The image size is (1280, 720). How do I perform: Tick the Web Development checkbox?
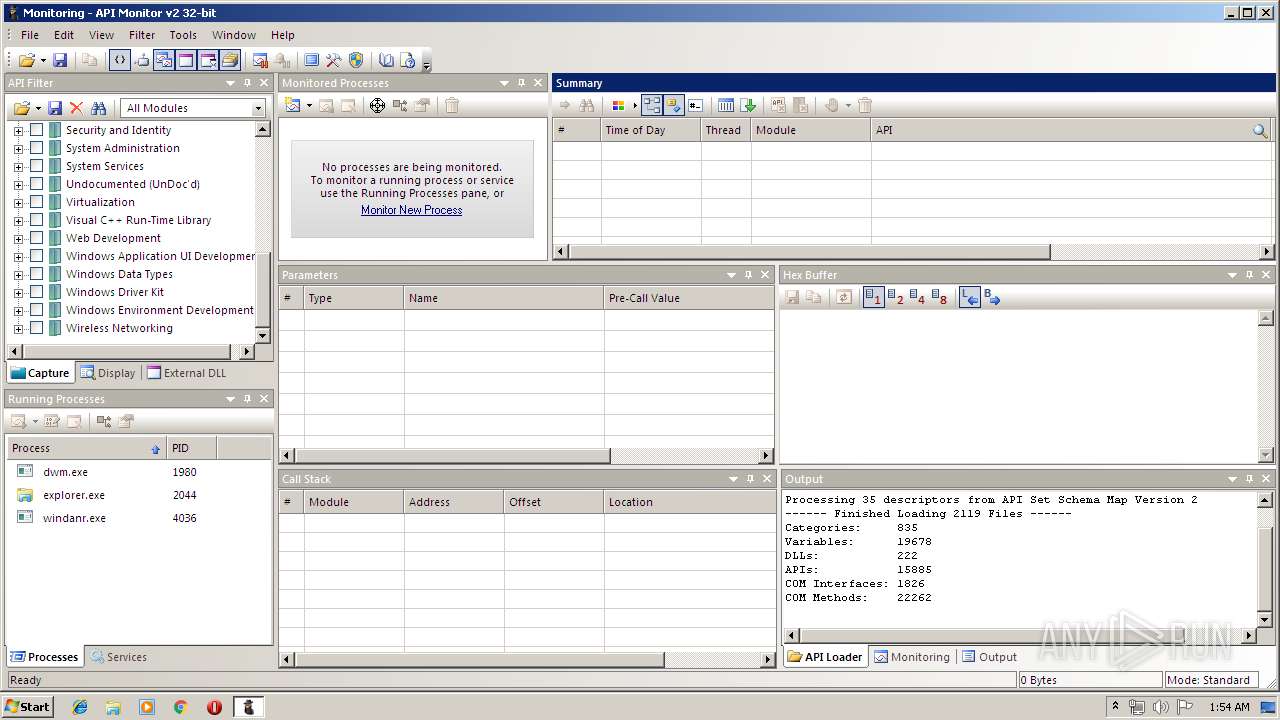(36, 238)
